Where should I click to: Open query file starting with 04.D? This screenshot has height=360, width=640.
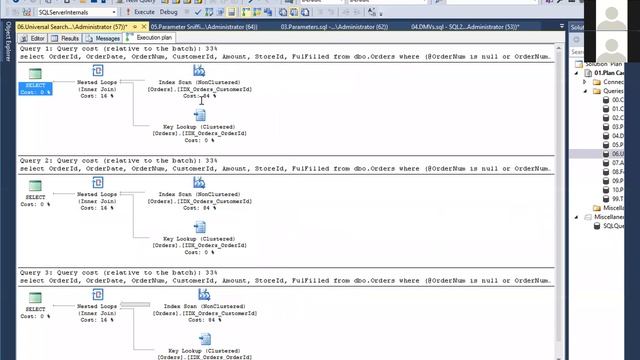(613, 136)
